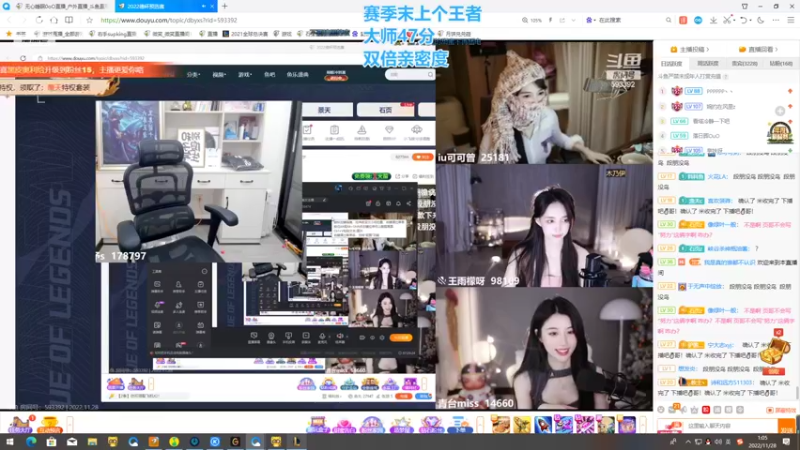Open '主播投稿' link above chat panel
The width and height of the screenshot is (800, 450).
tap(690, 49)
